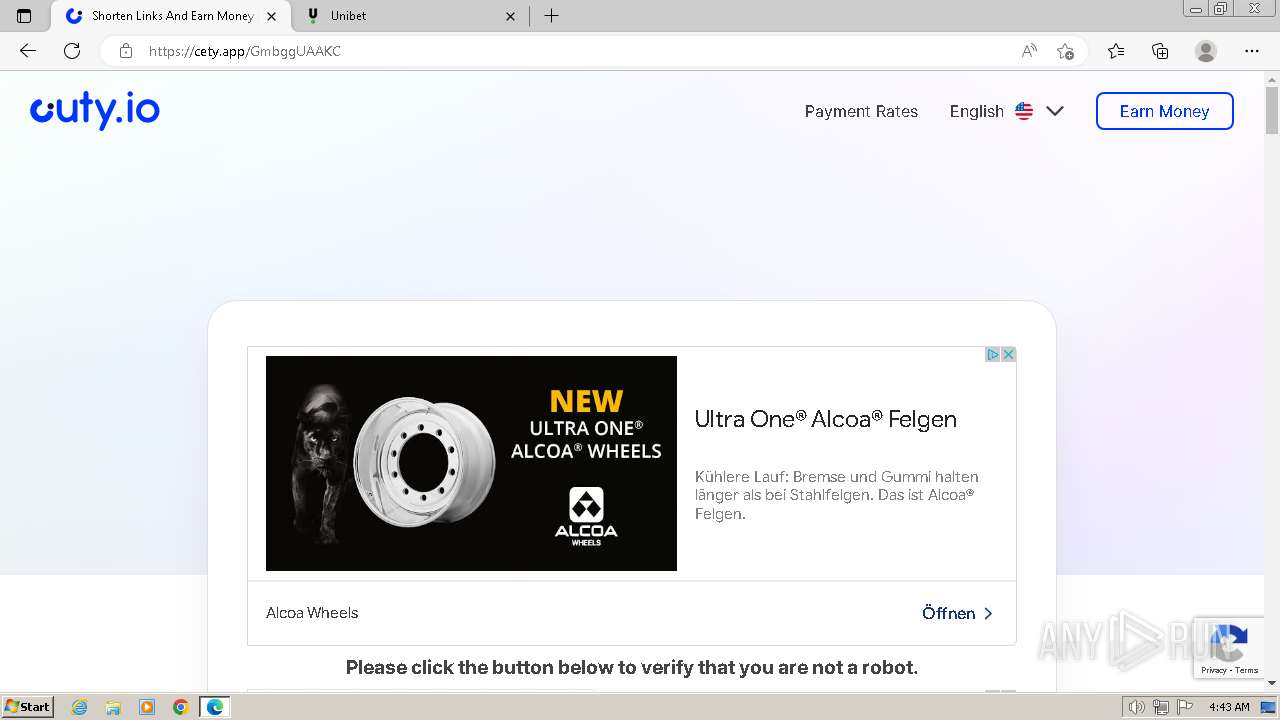Open the Windows Start menu
The width and height of the screenshot is (1280, 720).
(27, 706)
